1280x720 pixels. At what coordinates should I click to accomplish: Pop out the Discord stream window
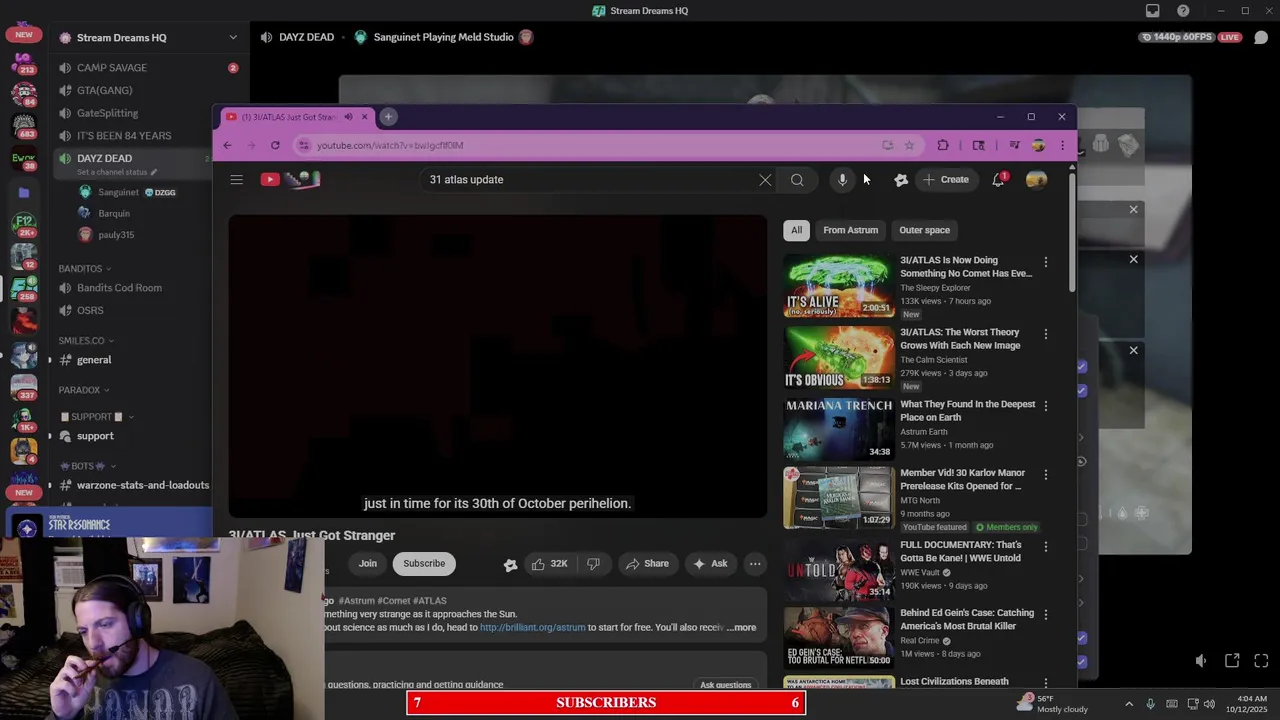(x=1232, y=661)
